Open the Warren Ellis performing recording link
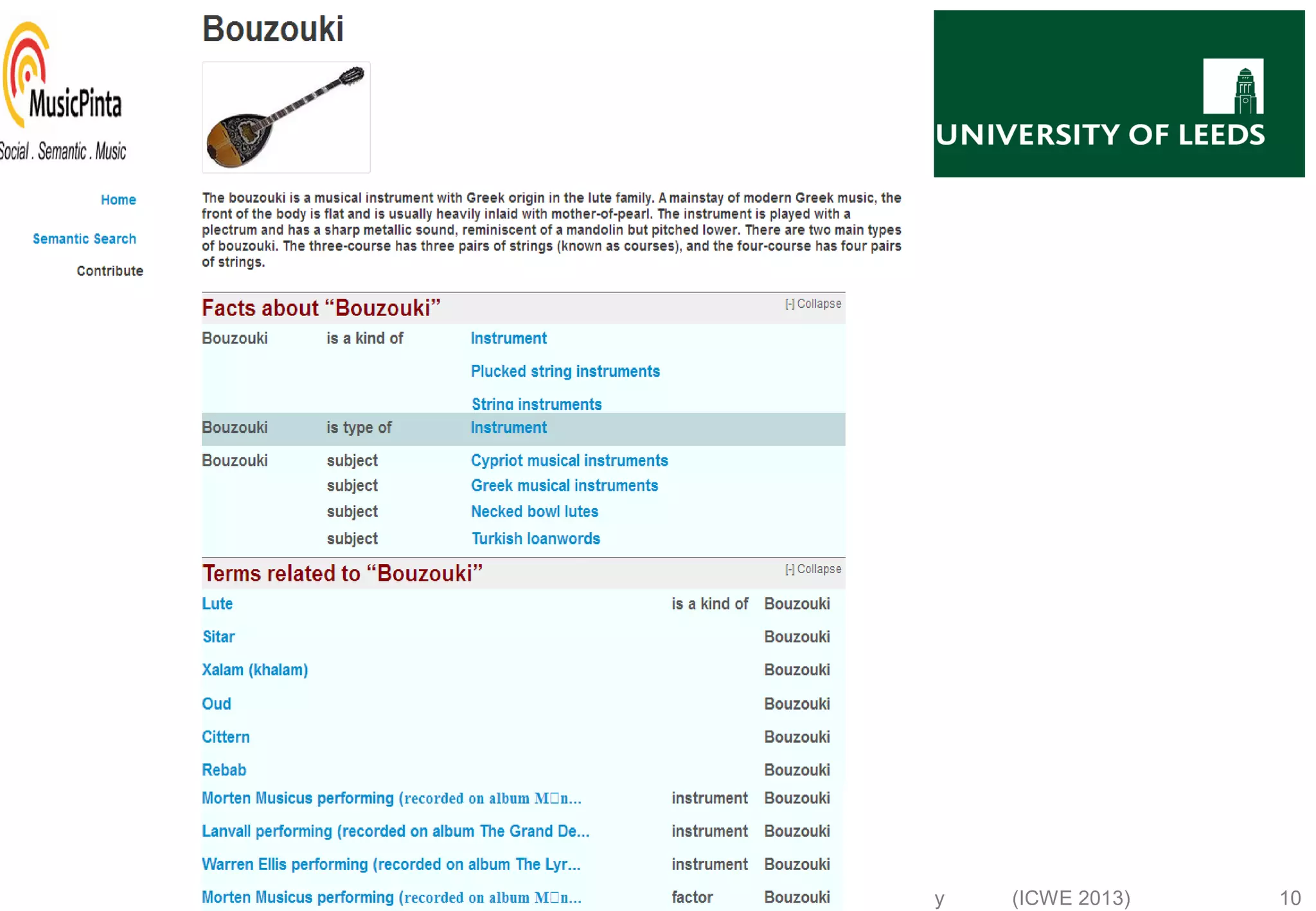Viewport: 1316px width, 911px height. [x=391, y=865]
